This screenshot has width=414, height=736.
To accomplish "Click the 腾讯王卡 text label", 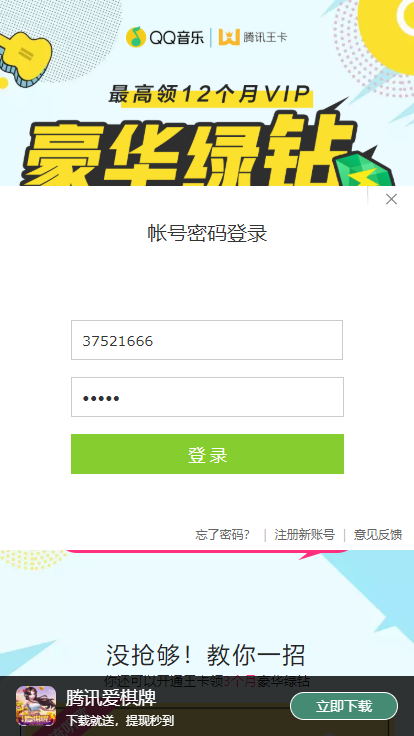I will (265, 38).
